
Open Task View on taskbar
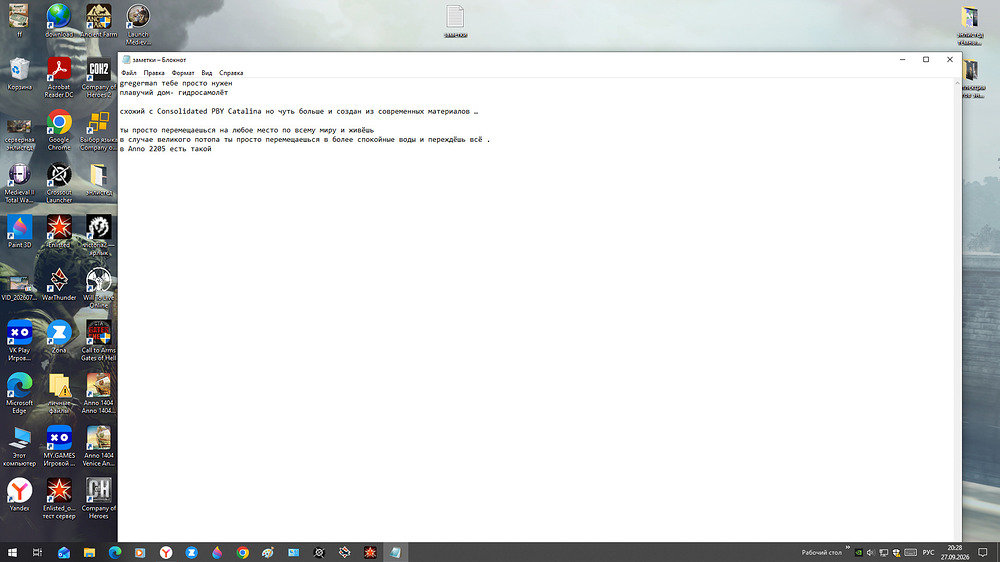[x=38, y=552]
